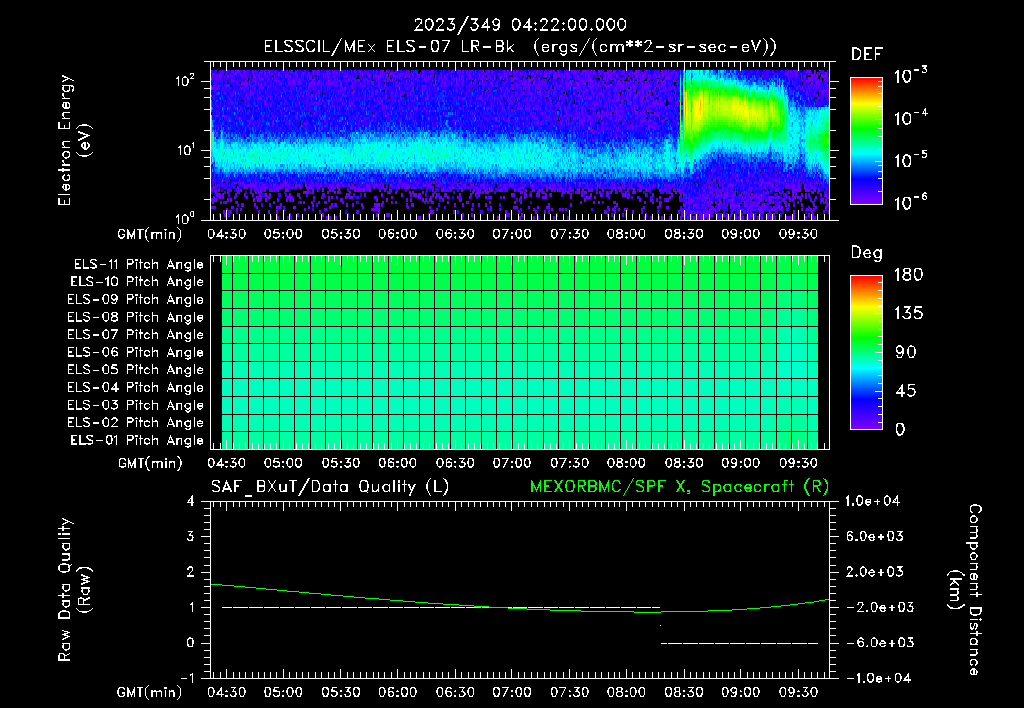Click the 06:00 tick label under pitch angle panel
Image resolution: width=1024 pixels, height=708 pixels.
tap(398, 463)
